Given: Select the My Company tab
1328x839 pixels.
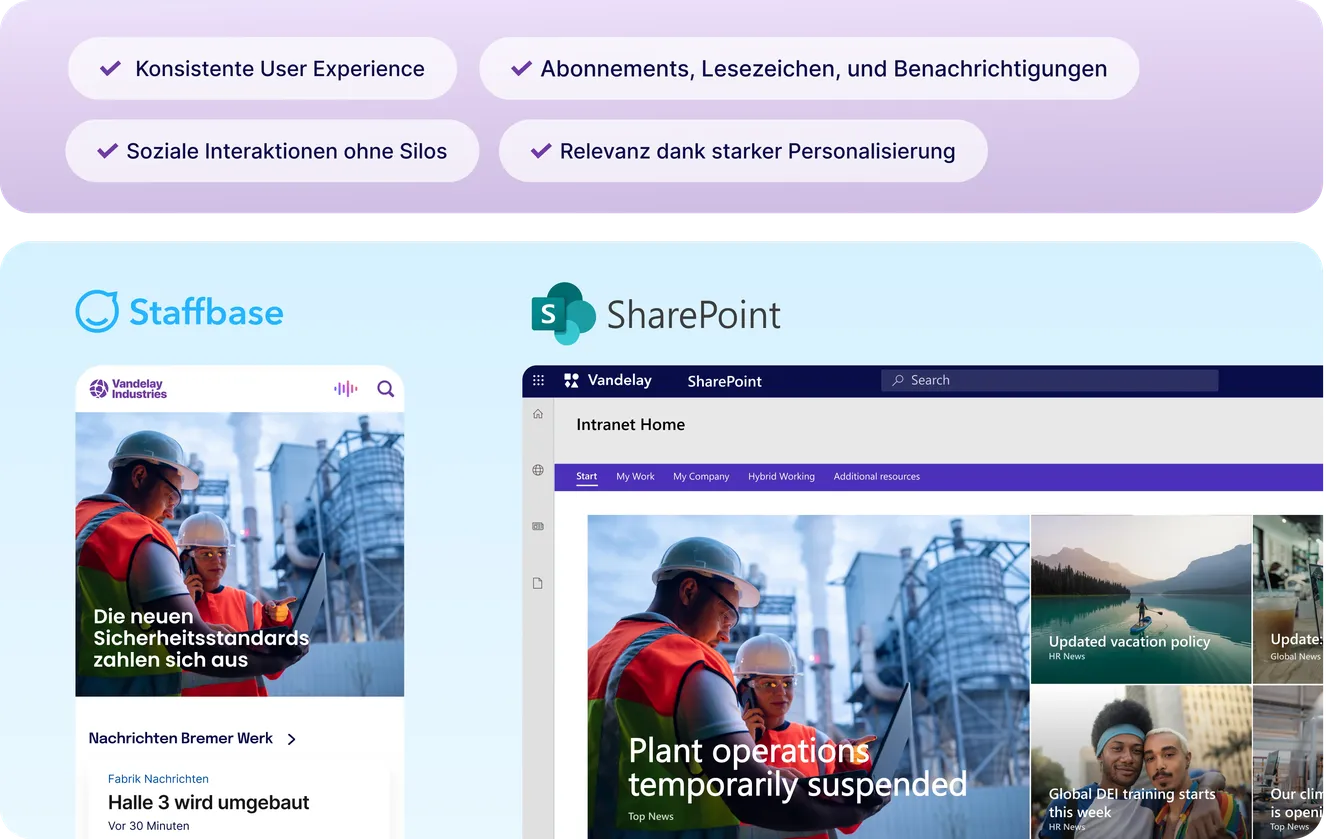Looking at the screenshot, I should point(701,476).
